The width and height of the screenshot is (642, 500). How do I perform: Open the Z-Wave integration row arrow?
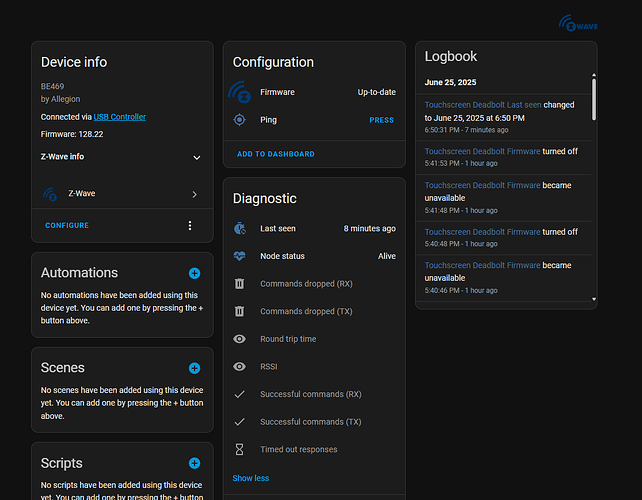194,195
